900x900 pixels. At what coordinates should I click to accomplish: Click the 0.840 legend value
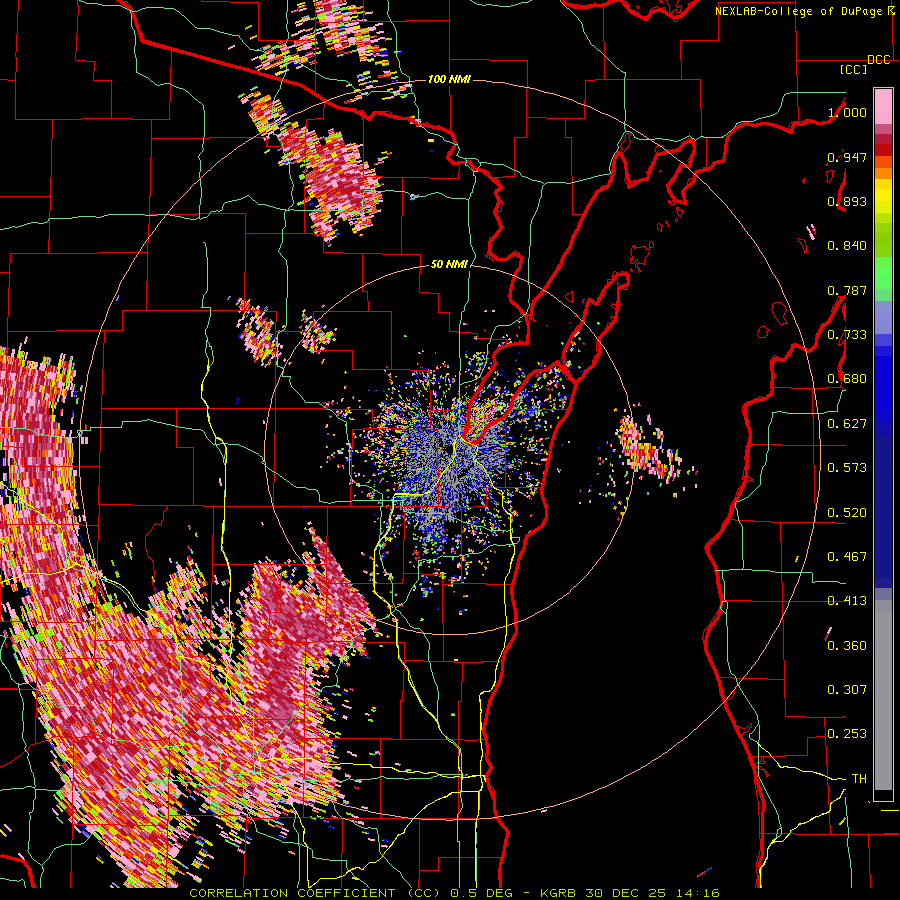tap(847, 246)
